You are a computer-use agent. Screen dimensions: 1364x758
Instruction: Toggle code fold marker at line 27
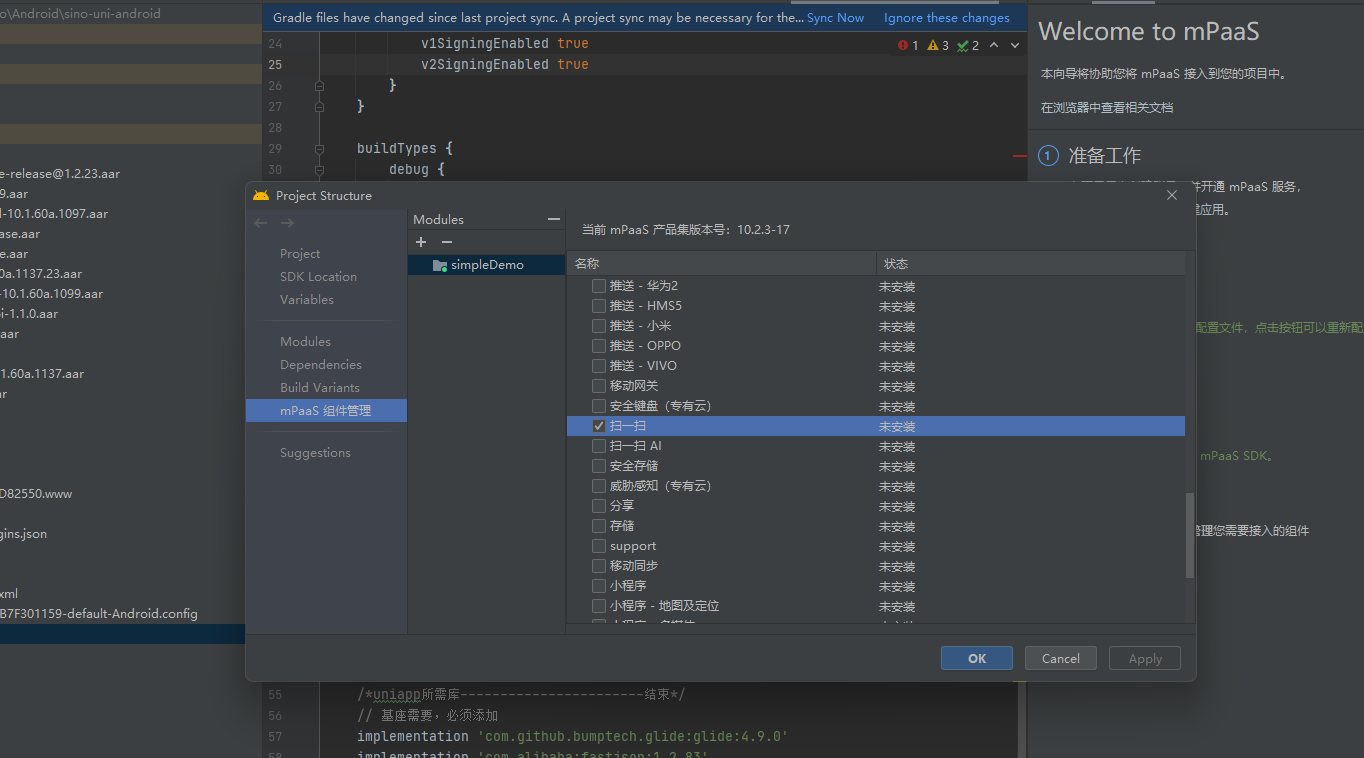click(319, 107)
